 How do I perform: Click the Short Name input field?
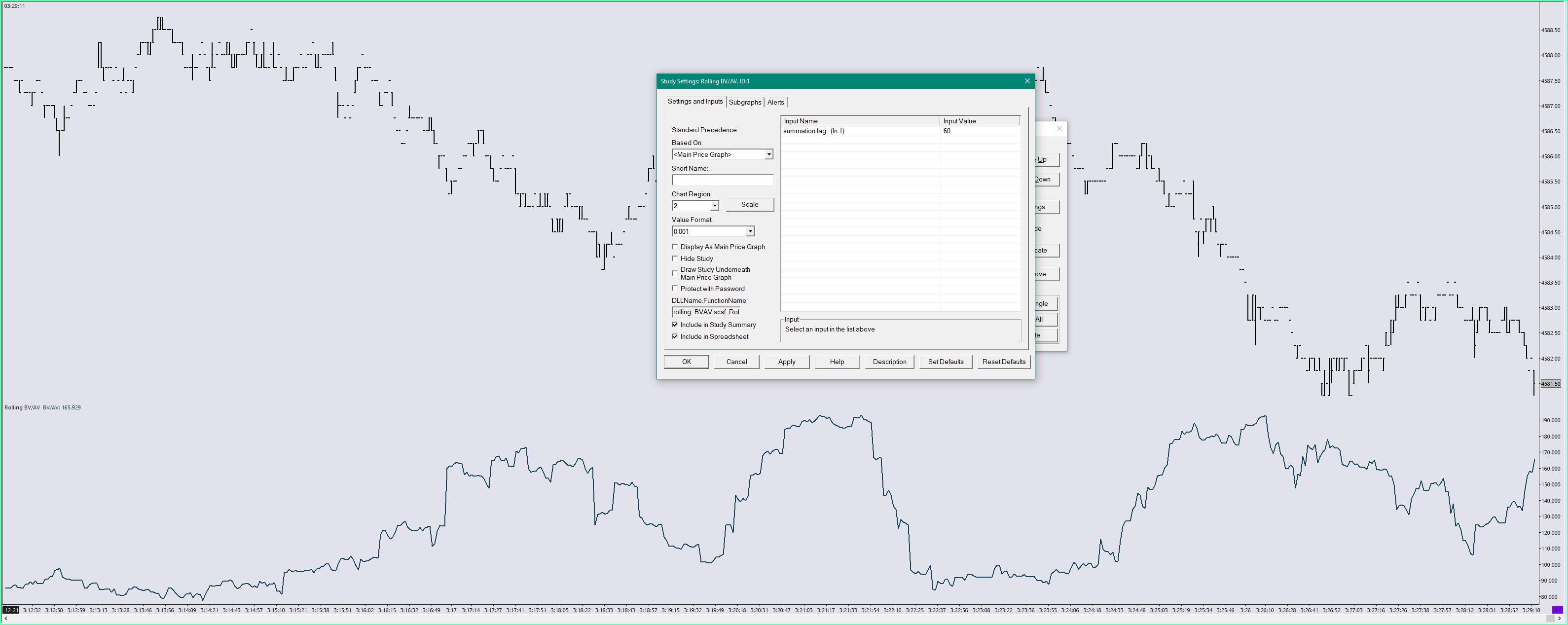pyautogui.click(x=722, y=180)
